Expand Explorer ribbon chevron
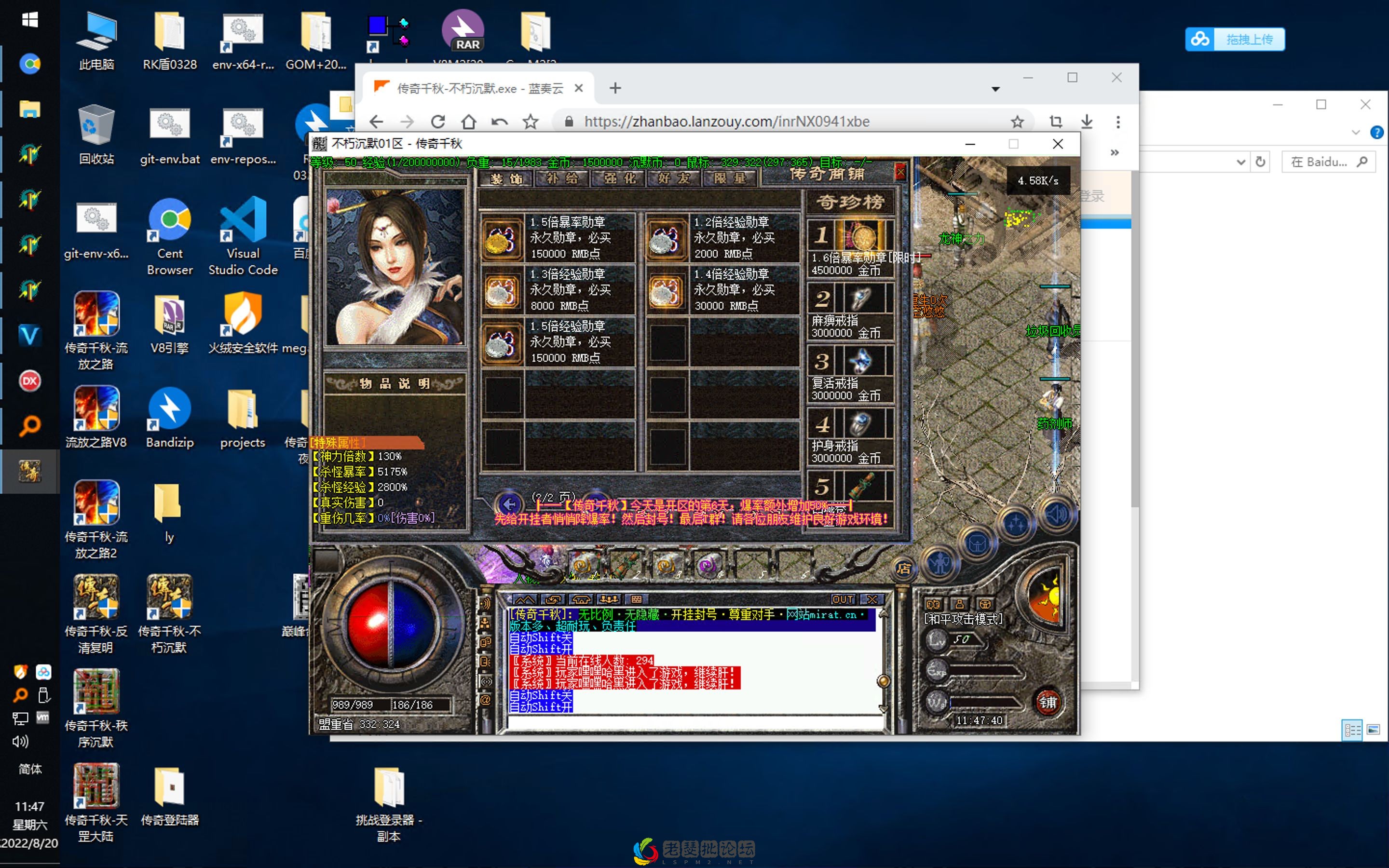The width and height of the screenshot is (1389, 868). (1356, 132)
